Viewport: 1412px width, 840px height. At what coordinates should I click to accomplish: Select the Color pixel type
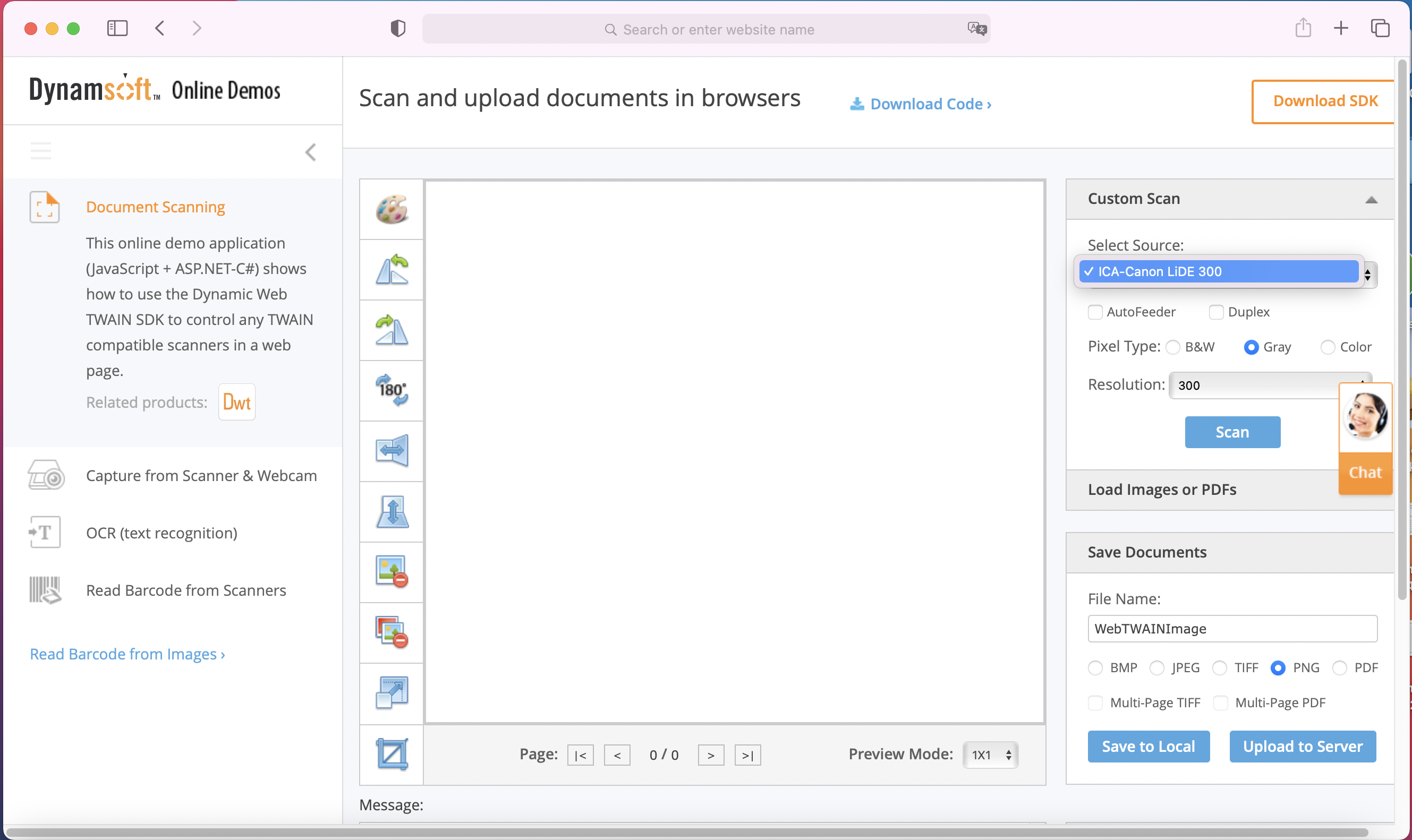(x=1327, y=347)
